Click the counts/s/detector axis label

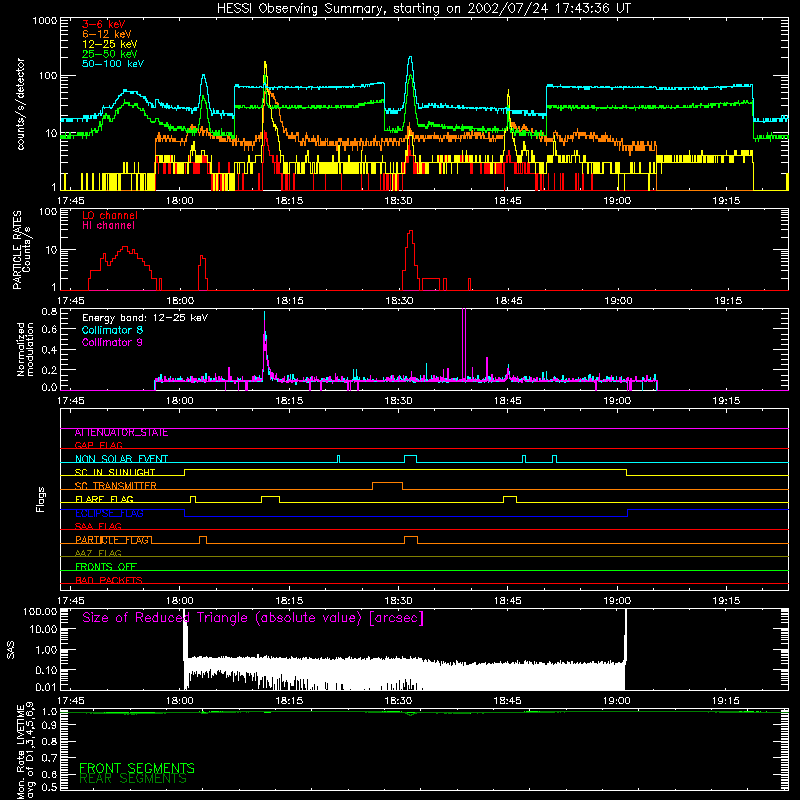point(20,104)
